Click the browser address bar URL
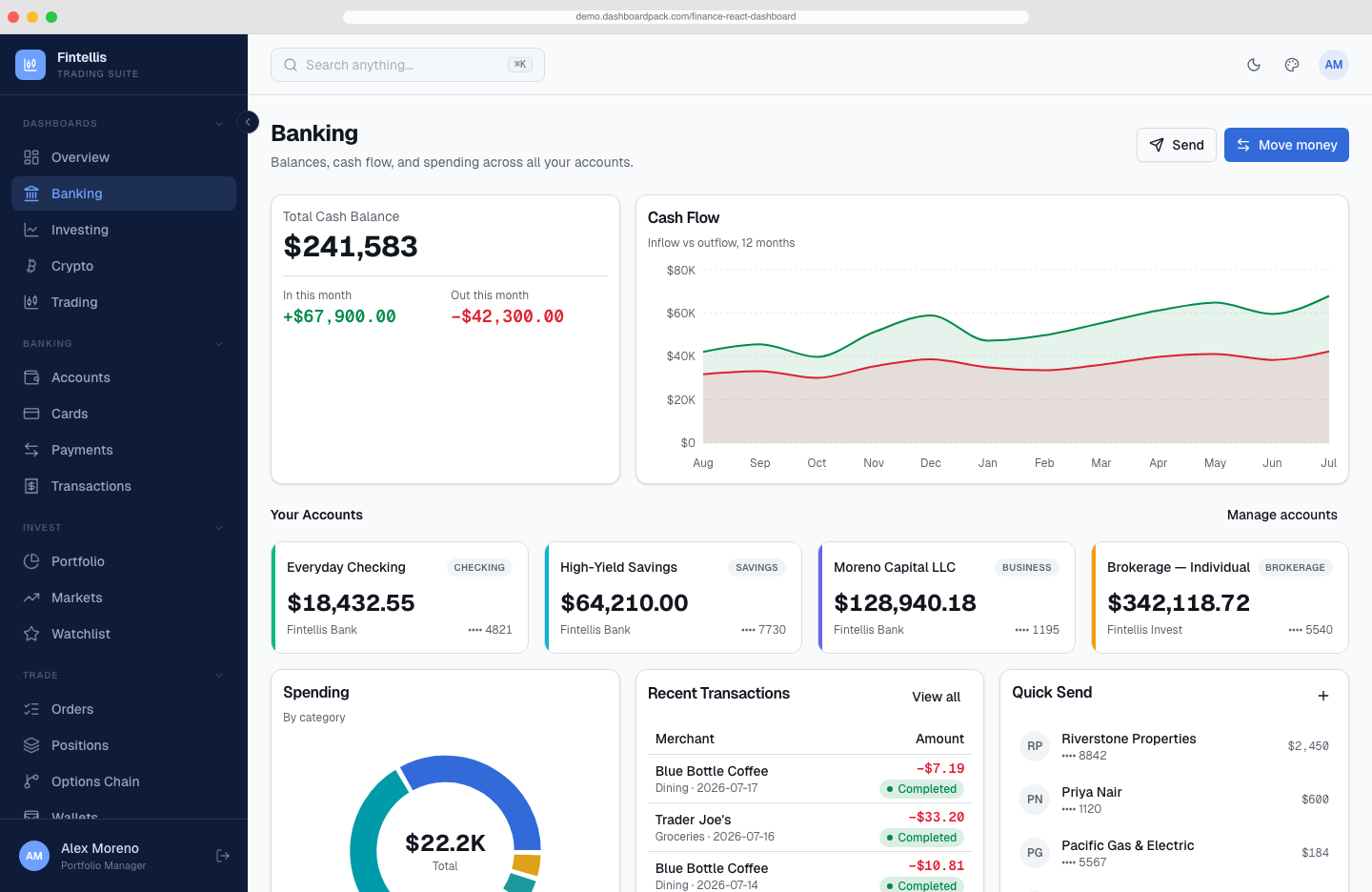The width and height of the screenshot is (1372, 892). (x=686, y=16)
